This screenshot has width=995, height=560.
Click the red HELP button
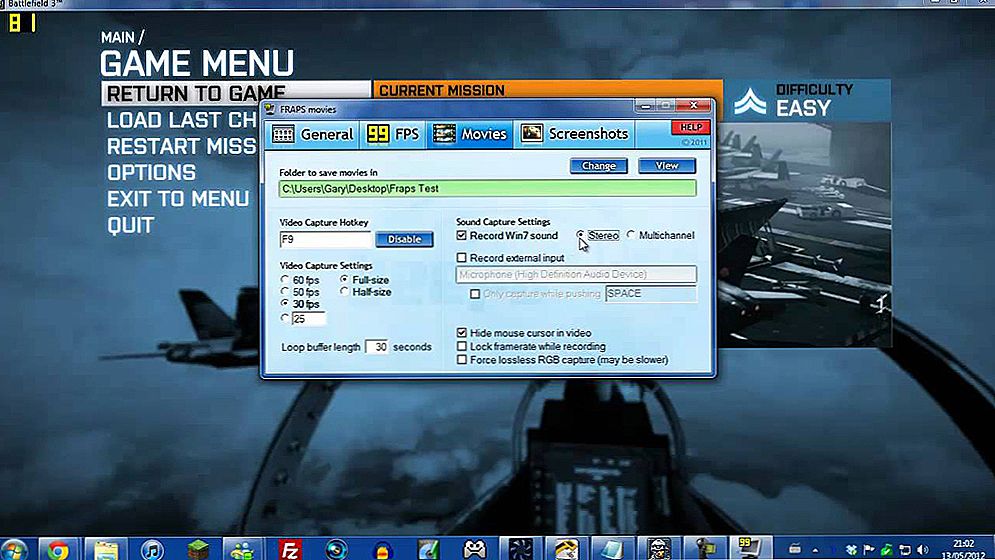(x=690, y=127)
